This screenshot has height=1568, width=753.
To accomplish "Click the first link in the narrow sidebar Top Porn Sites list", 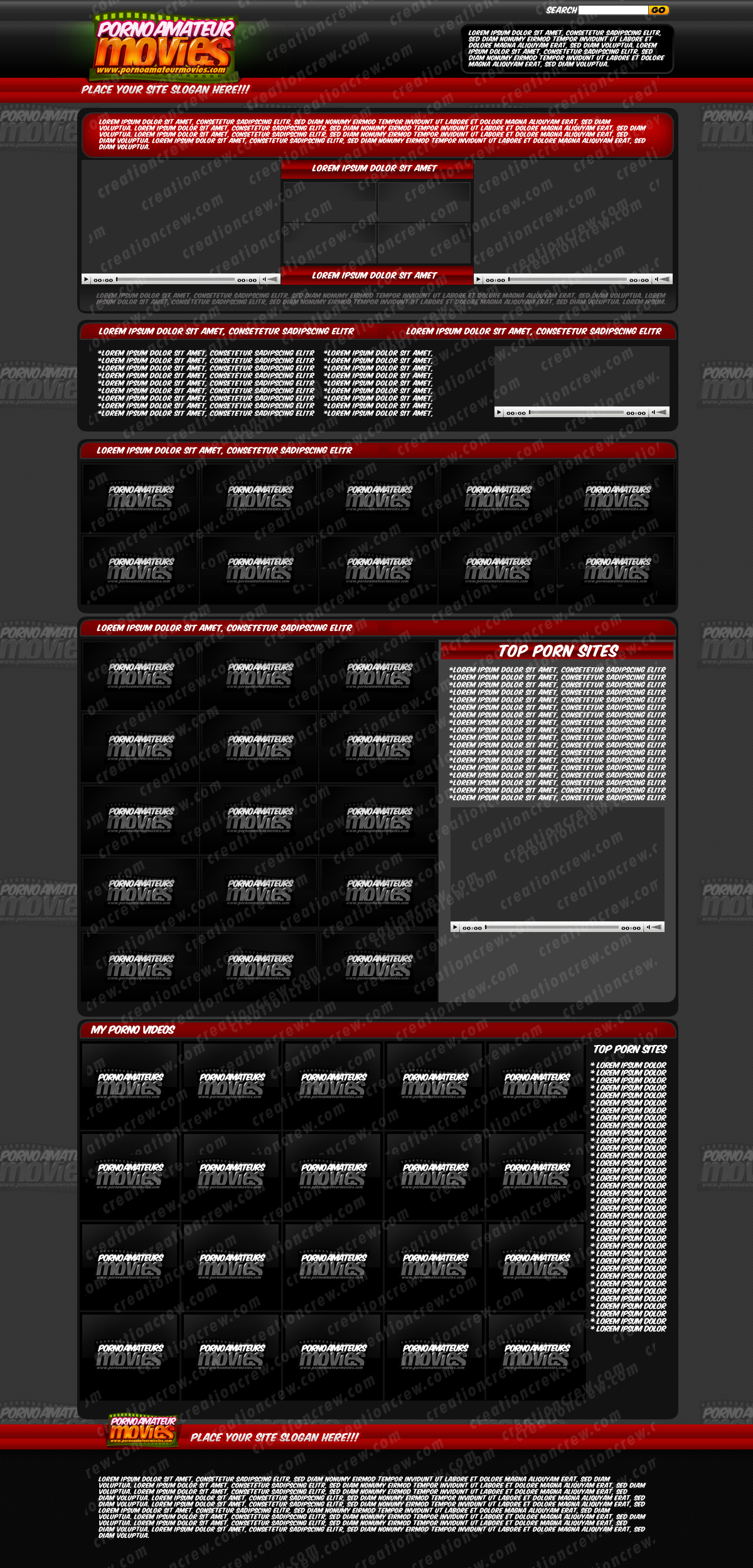I will point(630,1065).
